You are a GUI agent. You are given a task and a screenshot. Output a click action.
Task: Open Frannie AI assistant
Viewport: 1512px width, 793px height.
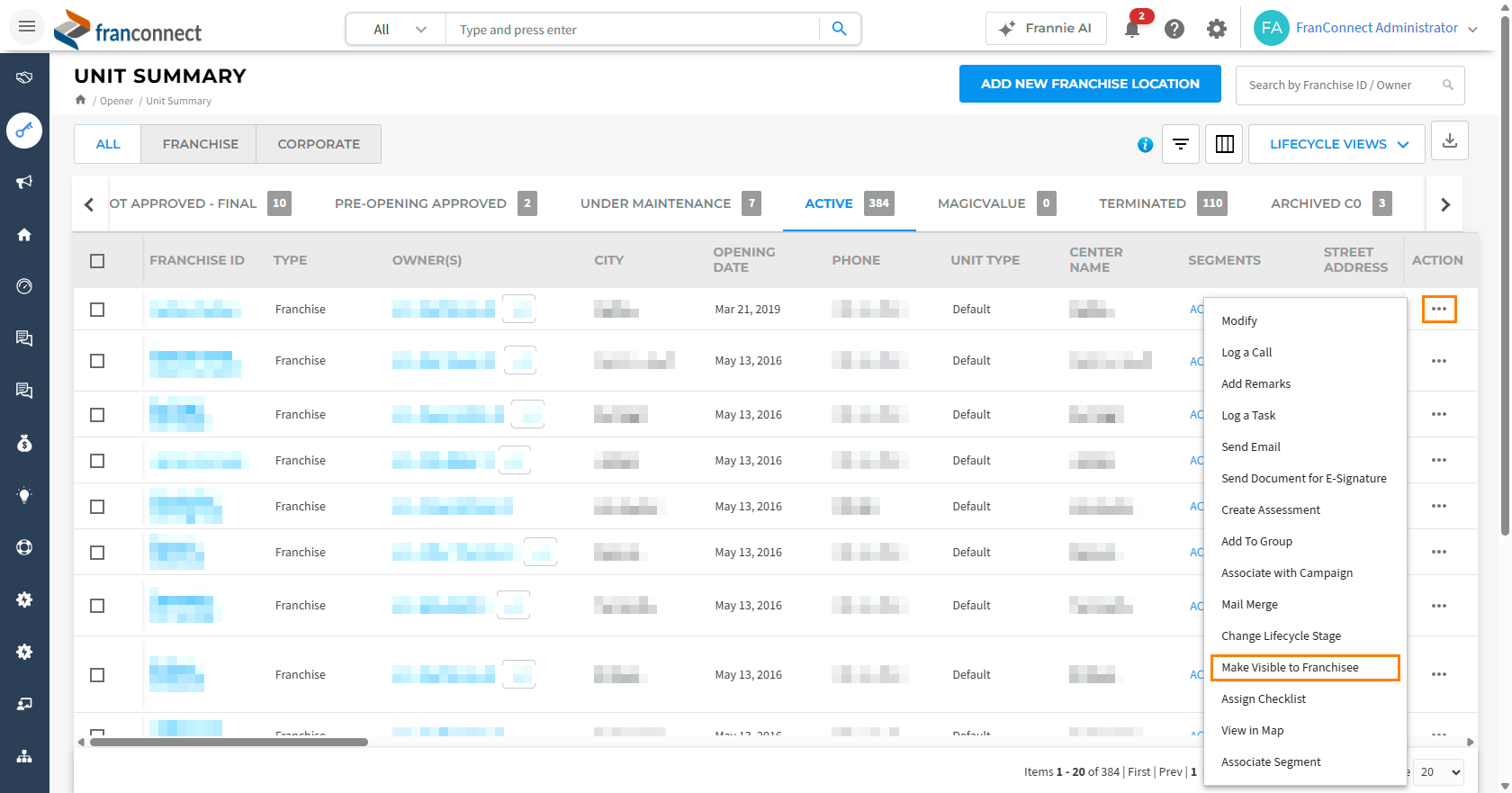pos(1046,29)
